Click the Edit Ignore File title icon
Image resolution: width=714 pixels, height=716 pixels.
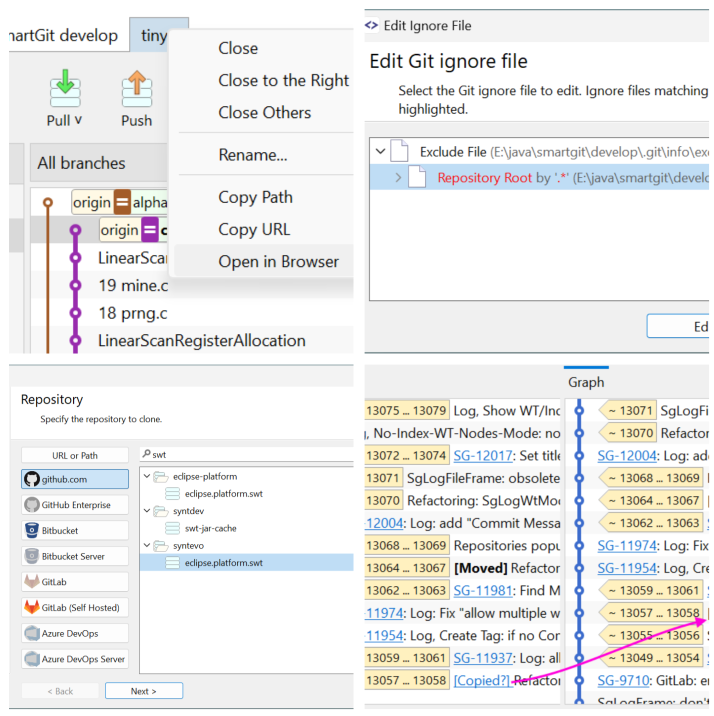pyautogui.click(x=372, y=26)
